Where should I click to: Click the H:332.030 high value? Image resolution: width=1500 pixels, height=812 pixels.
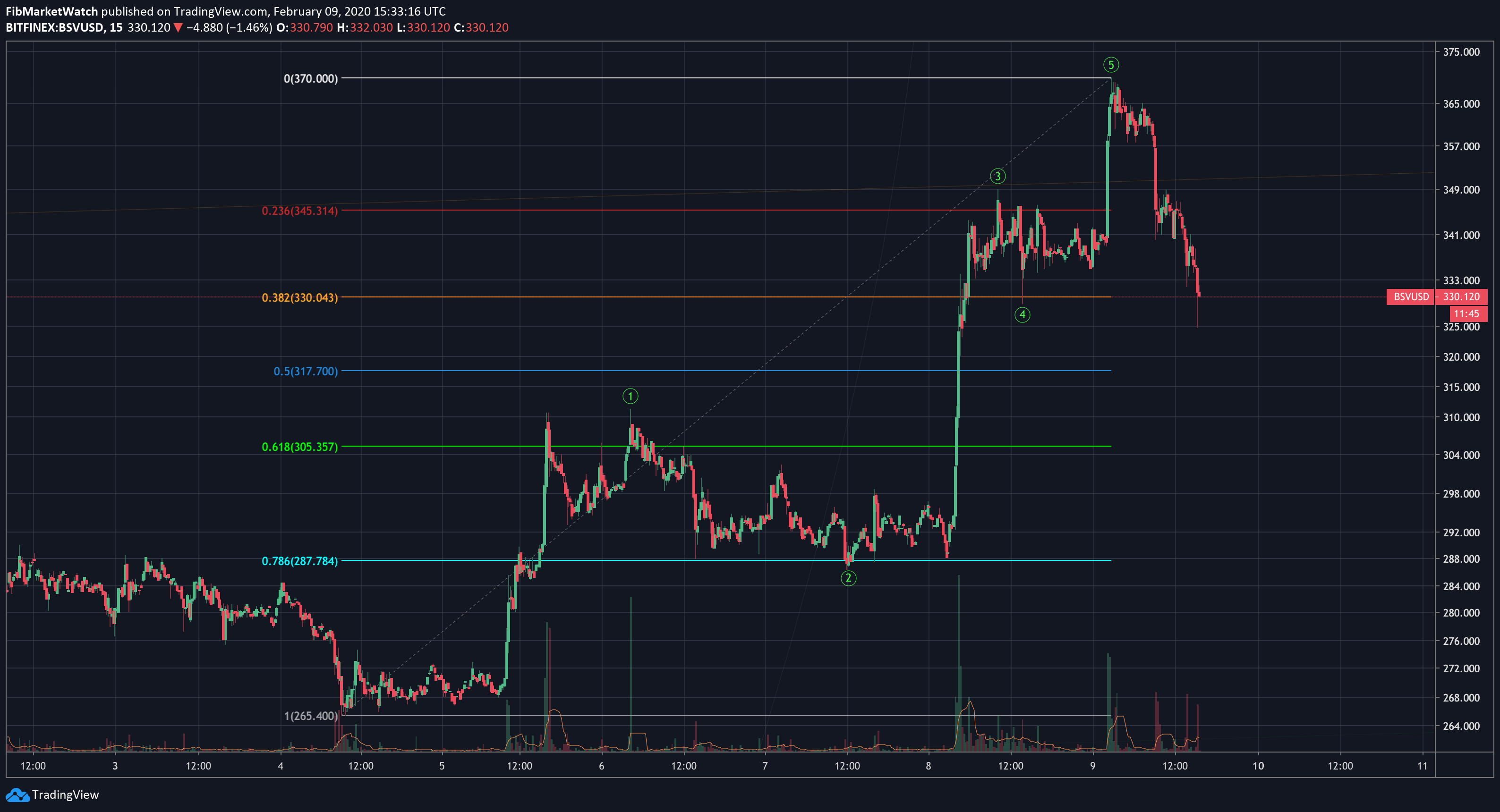(365, 27)
